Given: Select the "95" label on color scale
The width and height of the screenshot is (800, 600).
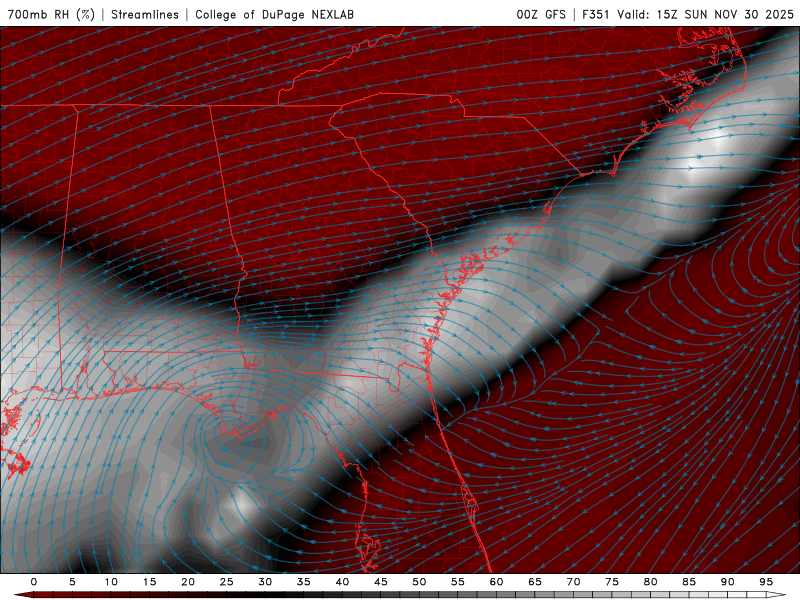Looking at the screenshot, I should [766, 582].
